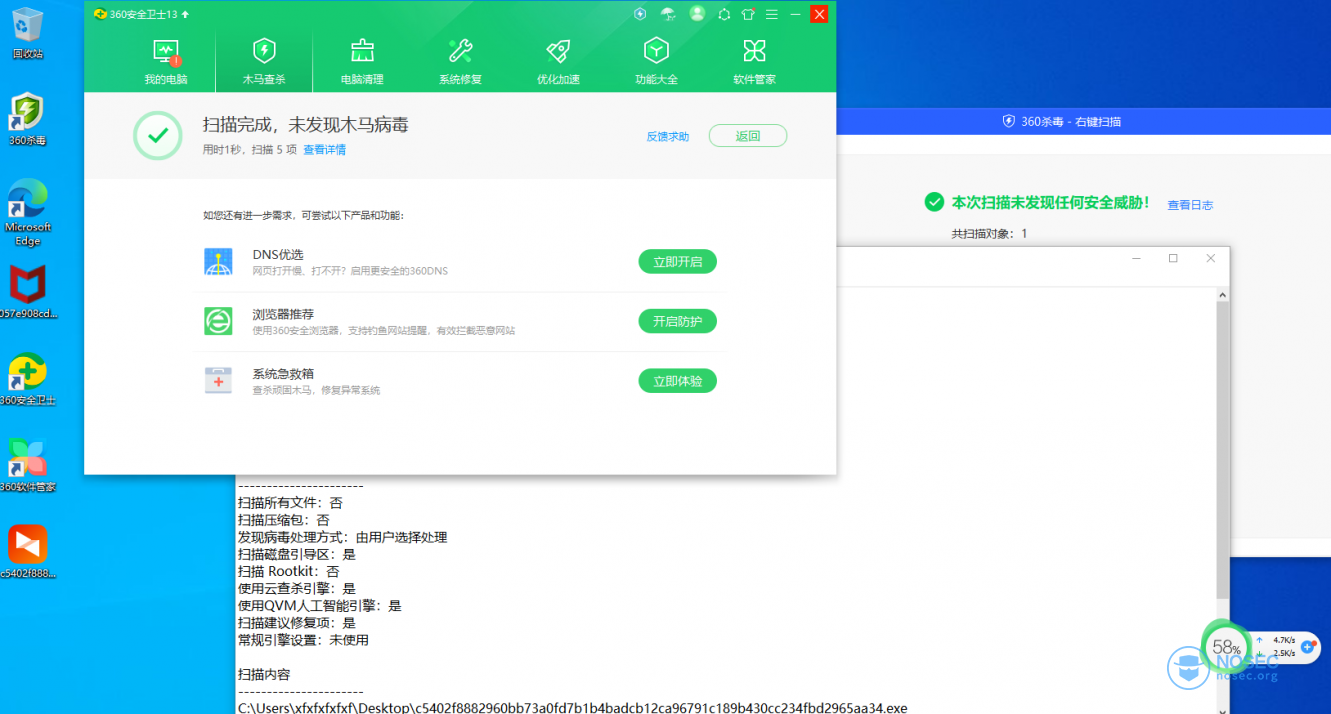1331x714 pixels.
Task: Click the green checkmark scan result icon
Action: 158,136
